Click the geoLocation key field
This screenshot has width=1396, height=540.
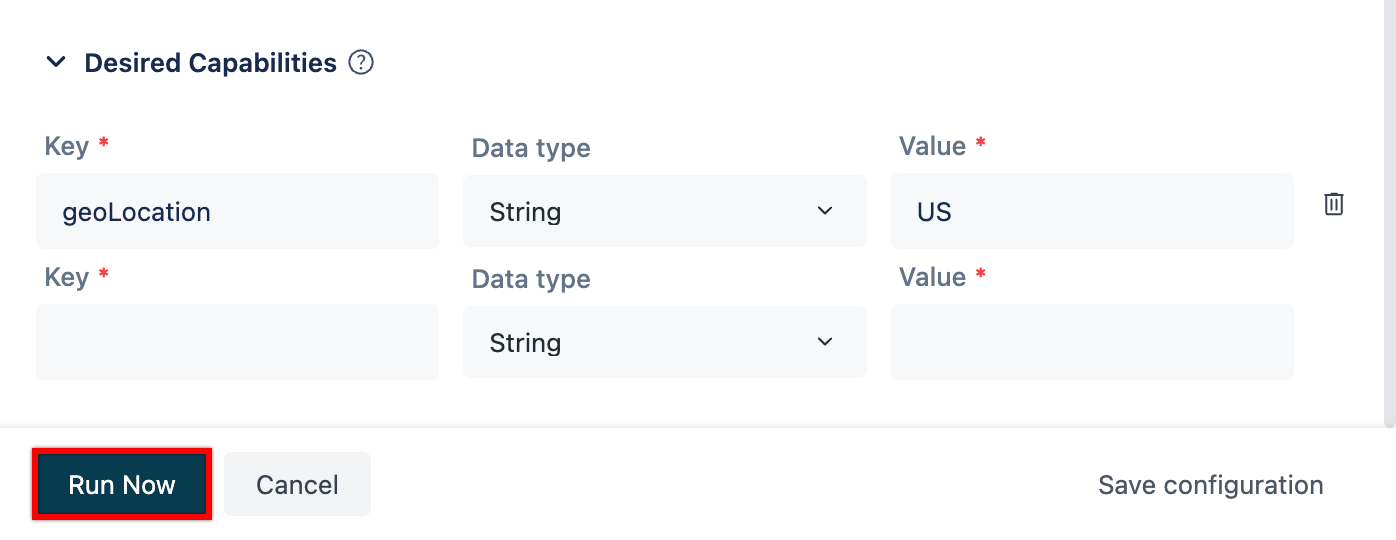(237, 212)
